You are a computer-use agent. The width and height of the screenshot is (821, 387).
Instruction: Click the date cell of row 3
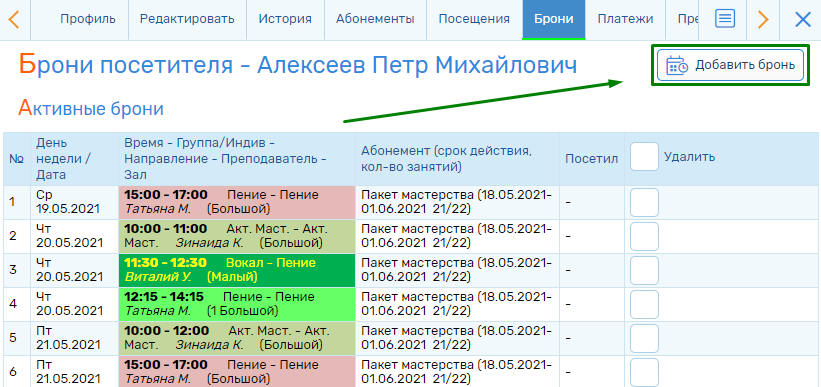pyautogui.click(x=75, y=270)
